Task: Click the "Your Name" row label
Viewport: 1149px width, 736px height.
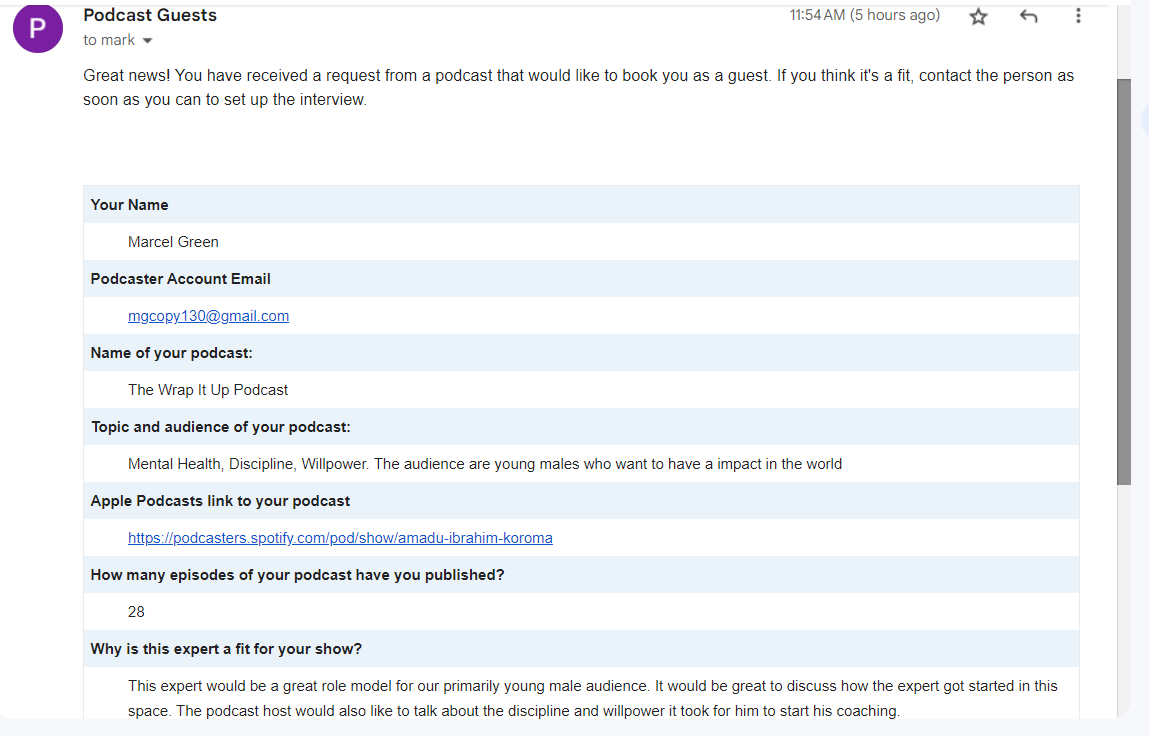Action: (x=129, y=205)
